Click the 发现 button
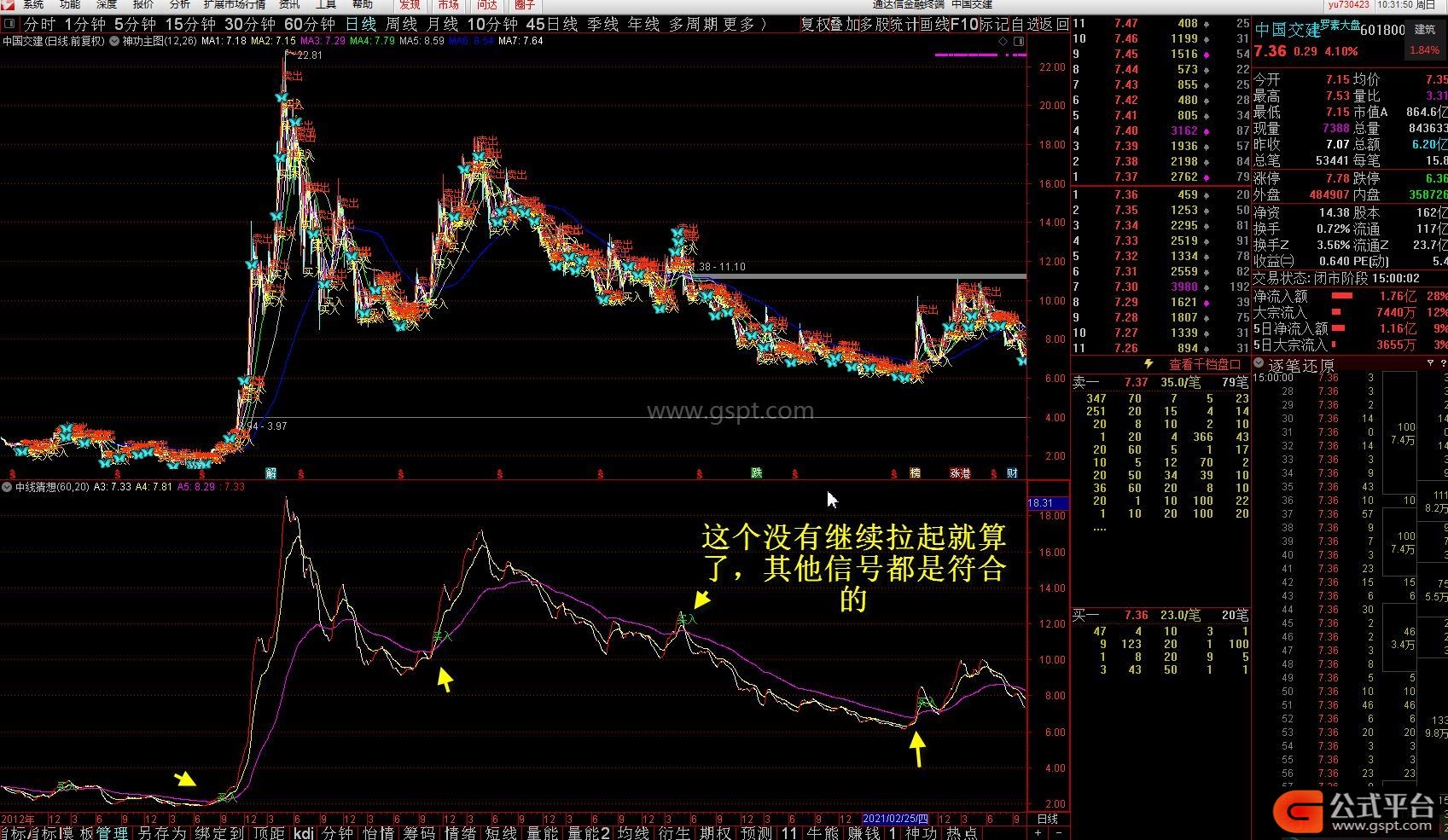This screenshot has height=840, width=1448. pyautogui.click(x=410, y=4)
